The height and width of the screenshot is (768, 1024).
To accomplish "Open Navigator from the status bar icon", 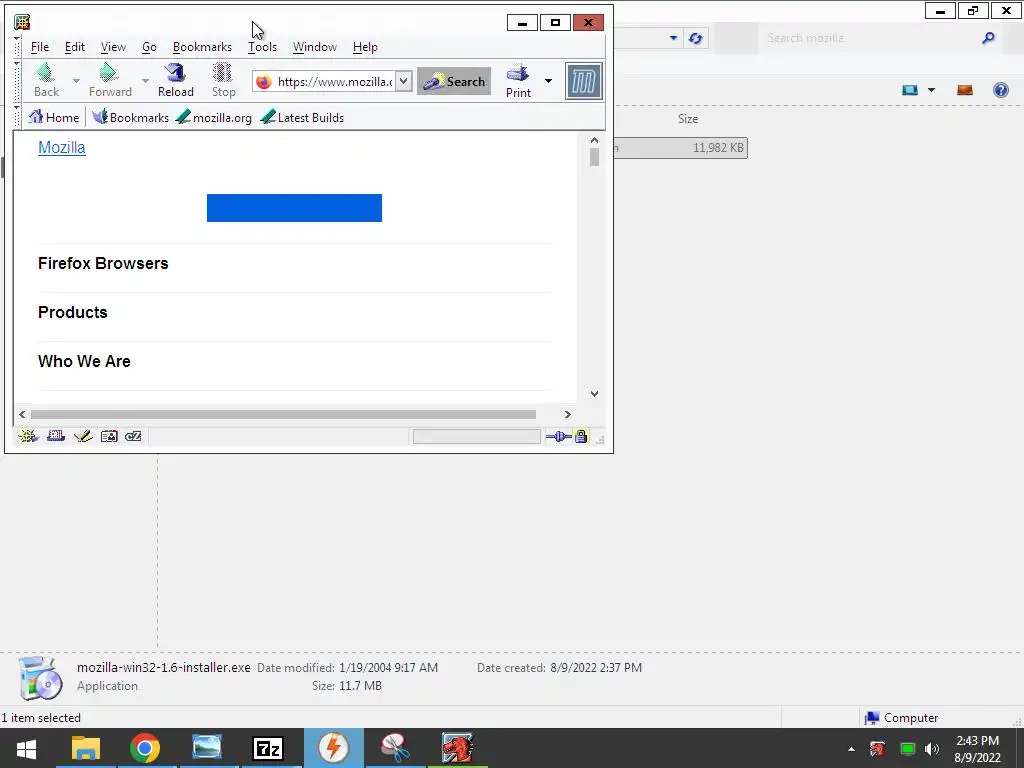I will click(x=28, y=436).
